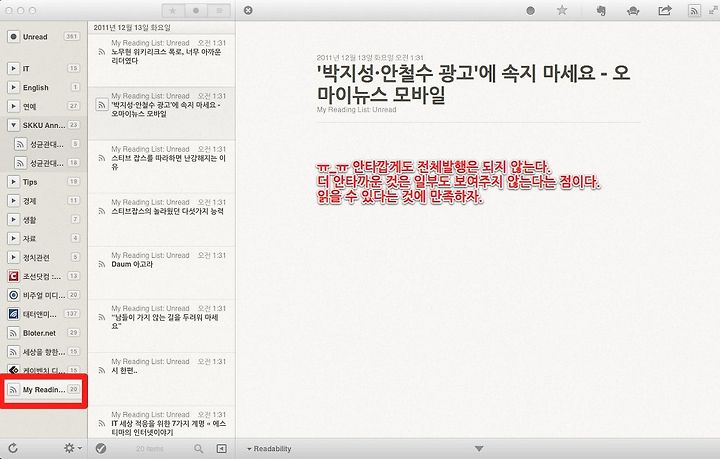Viewport: 720px width, 459px height.
Task: Open article 'IT 세상 적응을 위한 7가지 계명'
Action: tap(162, 423)
